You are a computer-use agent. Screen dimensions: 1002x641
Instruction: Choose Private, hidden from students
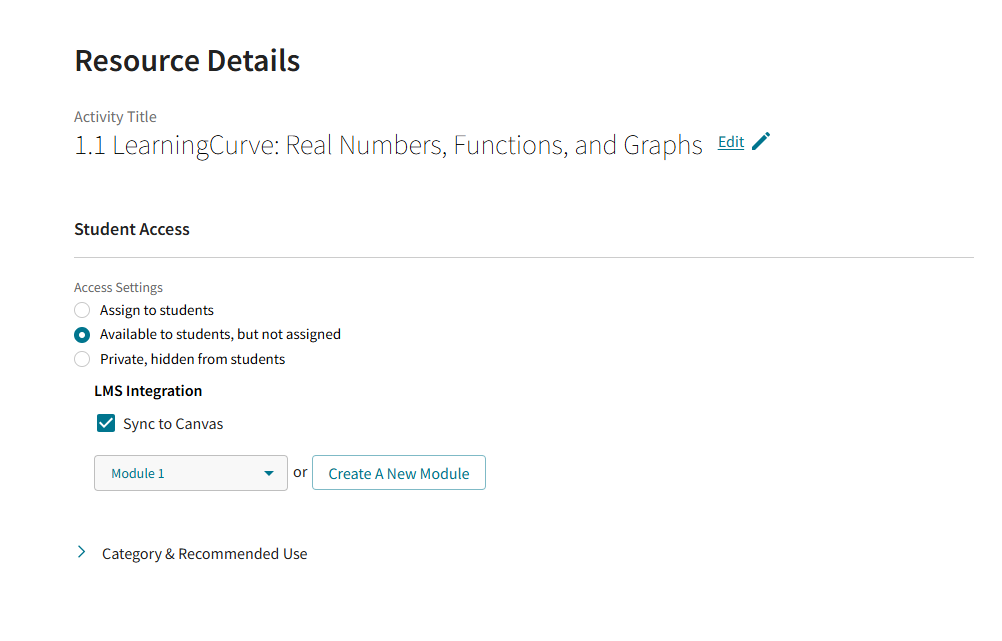81,358
